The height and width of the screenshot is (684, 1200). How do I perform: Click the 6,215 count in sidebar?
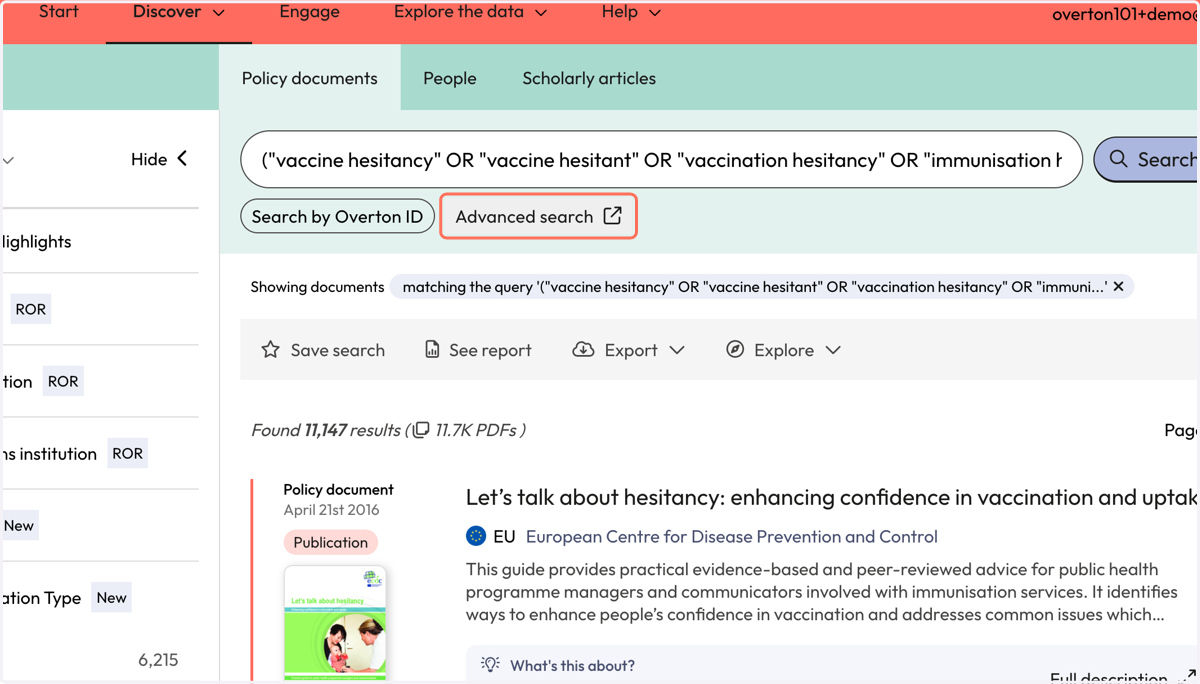[x=158, y=660]
